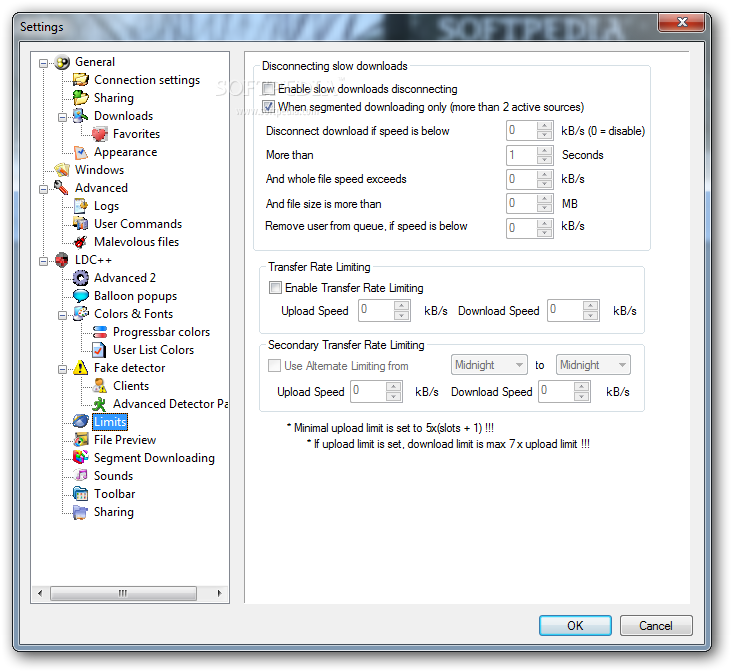Click tree scrollbar left arrow
The height and width of the screenshot is (672, 732).
pos(40,594)
